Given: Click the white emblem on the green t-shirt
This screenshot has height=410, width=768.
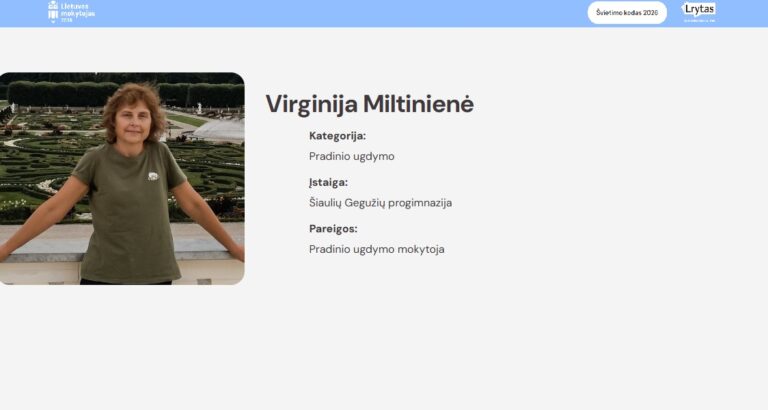Looking at the screenshot, I should (x=153, y=176).
